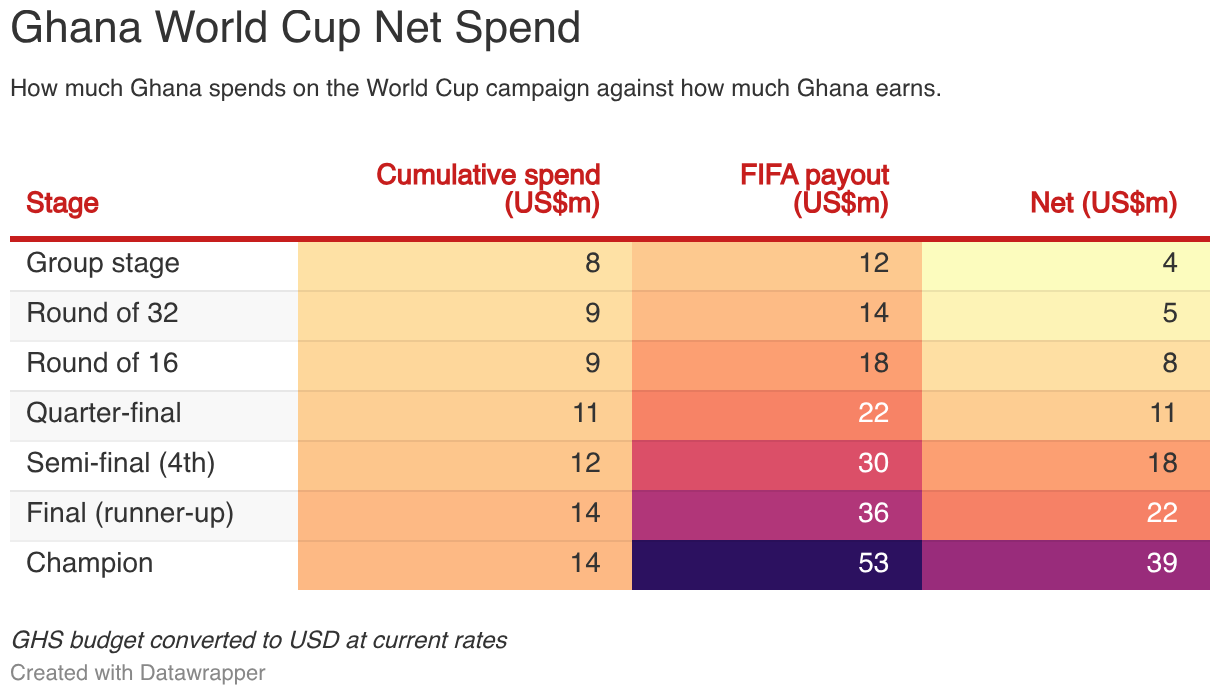This screenshot has width=1220, height=698.
Task: Click the Stage column header
Action: point(62,203)
